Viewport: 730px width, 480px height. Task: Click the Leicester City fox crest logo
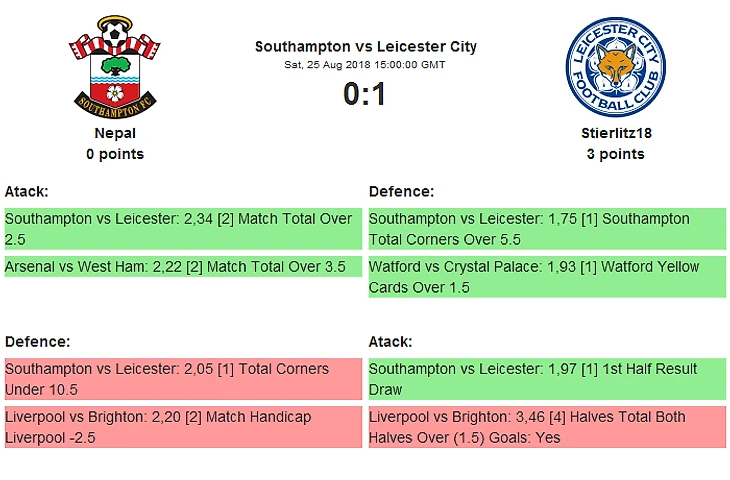tap(615, 68)
